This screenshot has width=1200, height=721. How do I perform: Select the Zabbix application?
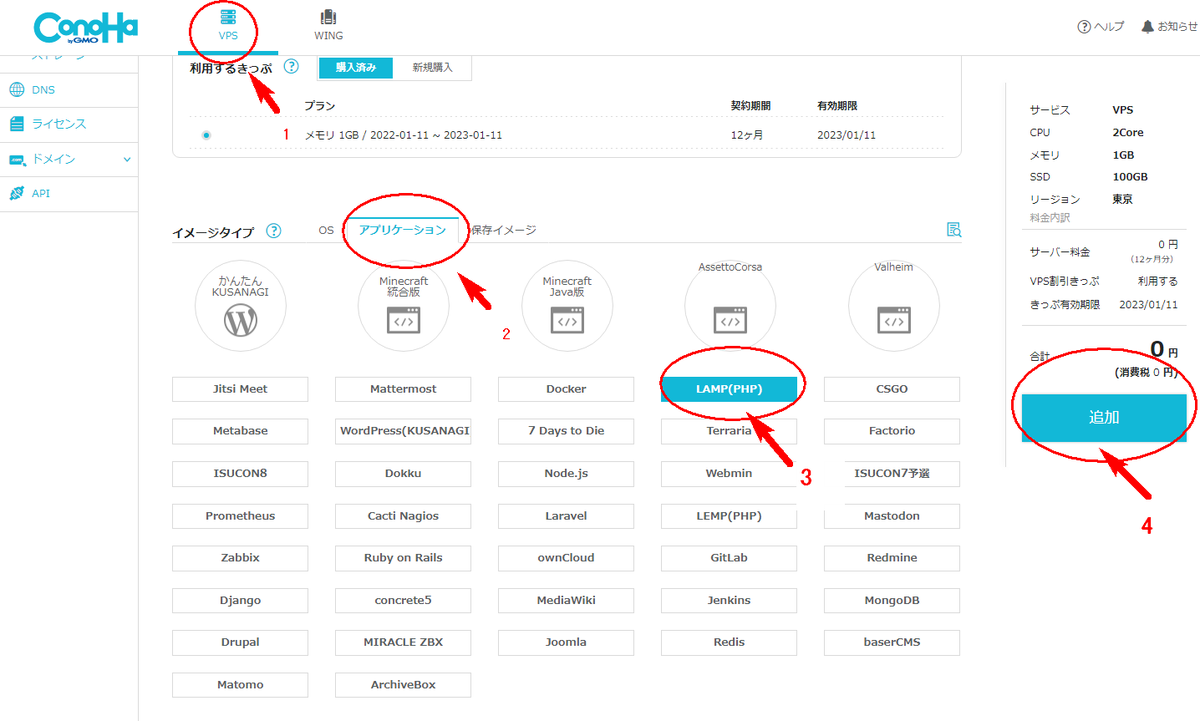(x=240, y=558)
